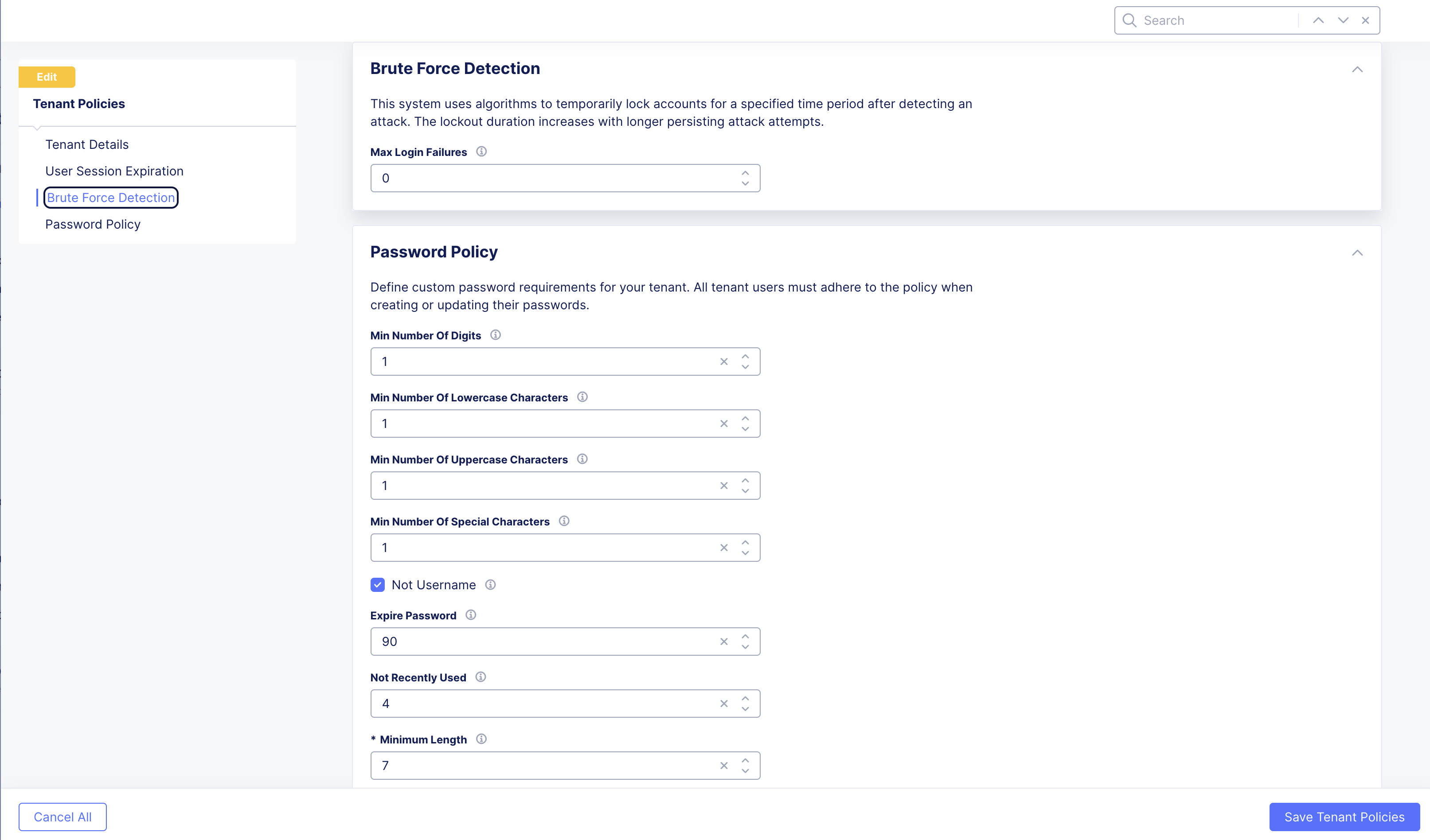Decrement Not Recently Used with the down arrow
Image resolution: width=1430 pixels, height=840 pixels.
pyautogui.click(x=745, y=710)
